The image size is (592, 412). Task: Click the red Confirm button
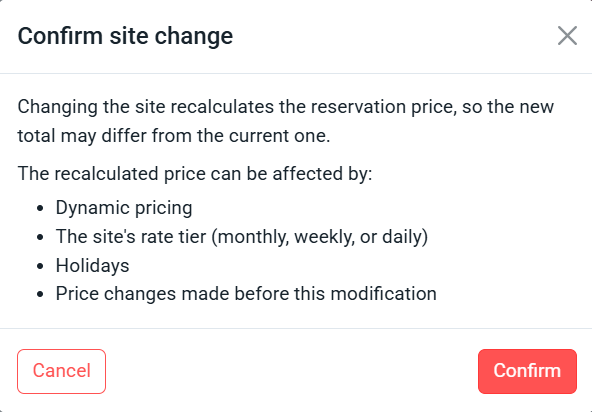[x=527, y=371]
